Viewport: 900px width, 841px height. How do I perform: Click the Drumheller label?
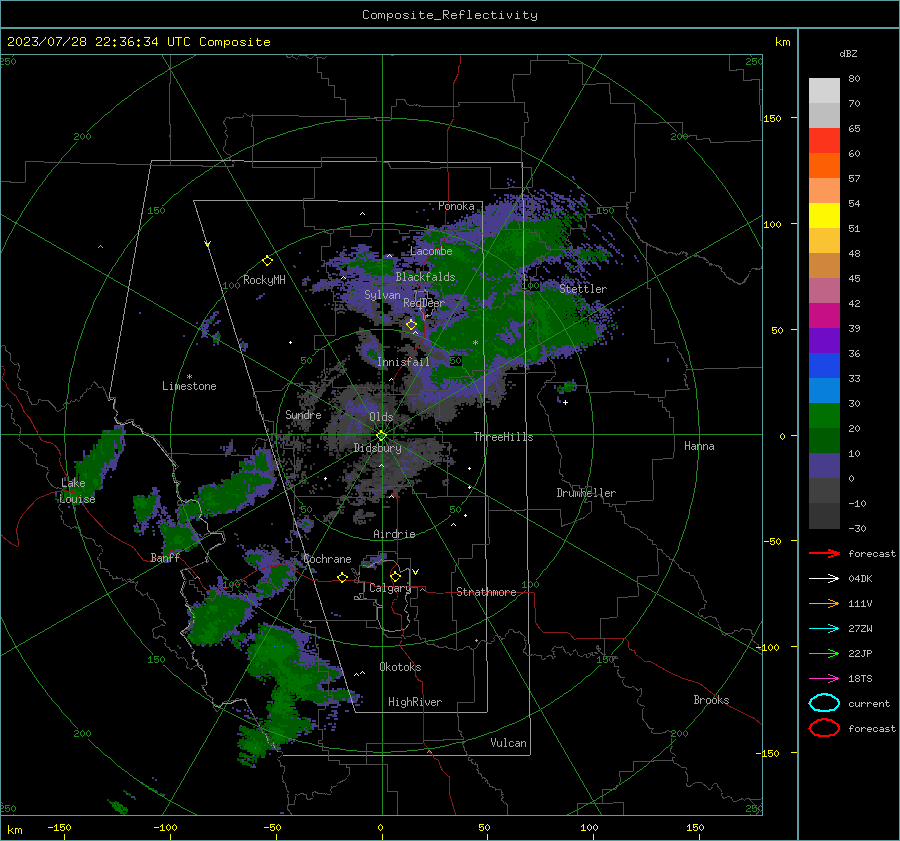586,493
